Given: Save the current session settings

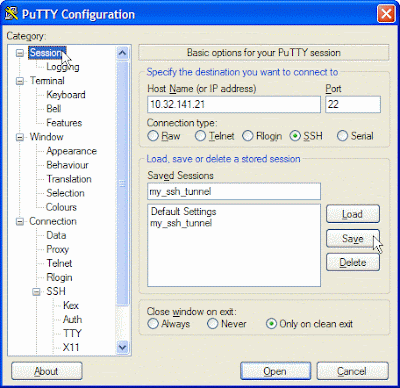Looking at the screenshot, I should 353,238.
